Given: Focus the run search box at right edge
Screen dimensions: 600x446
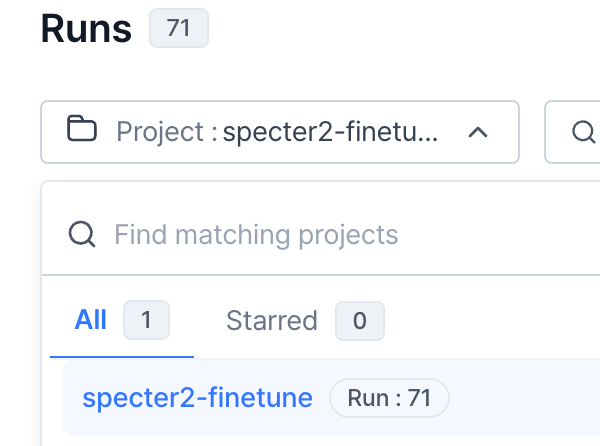Looking at the screenshot, I should pos(572,132).
